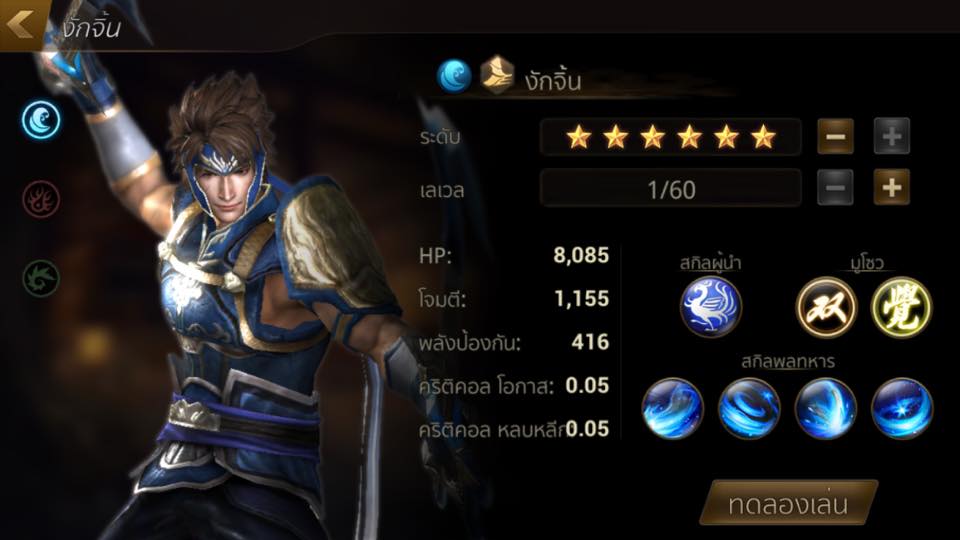Open the second swirl officer skill
The height and width of the screenshot is (540, 960).
(x=749, y=408)
